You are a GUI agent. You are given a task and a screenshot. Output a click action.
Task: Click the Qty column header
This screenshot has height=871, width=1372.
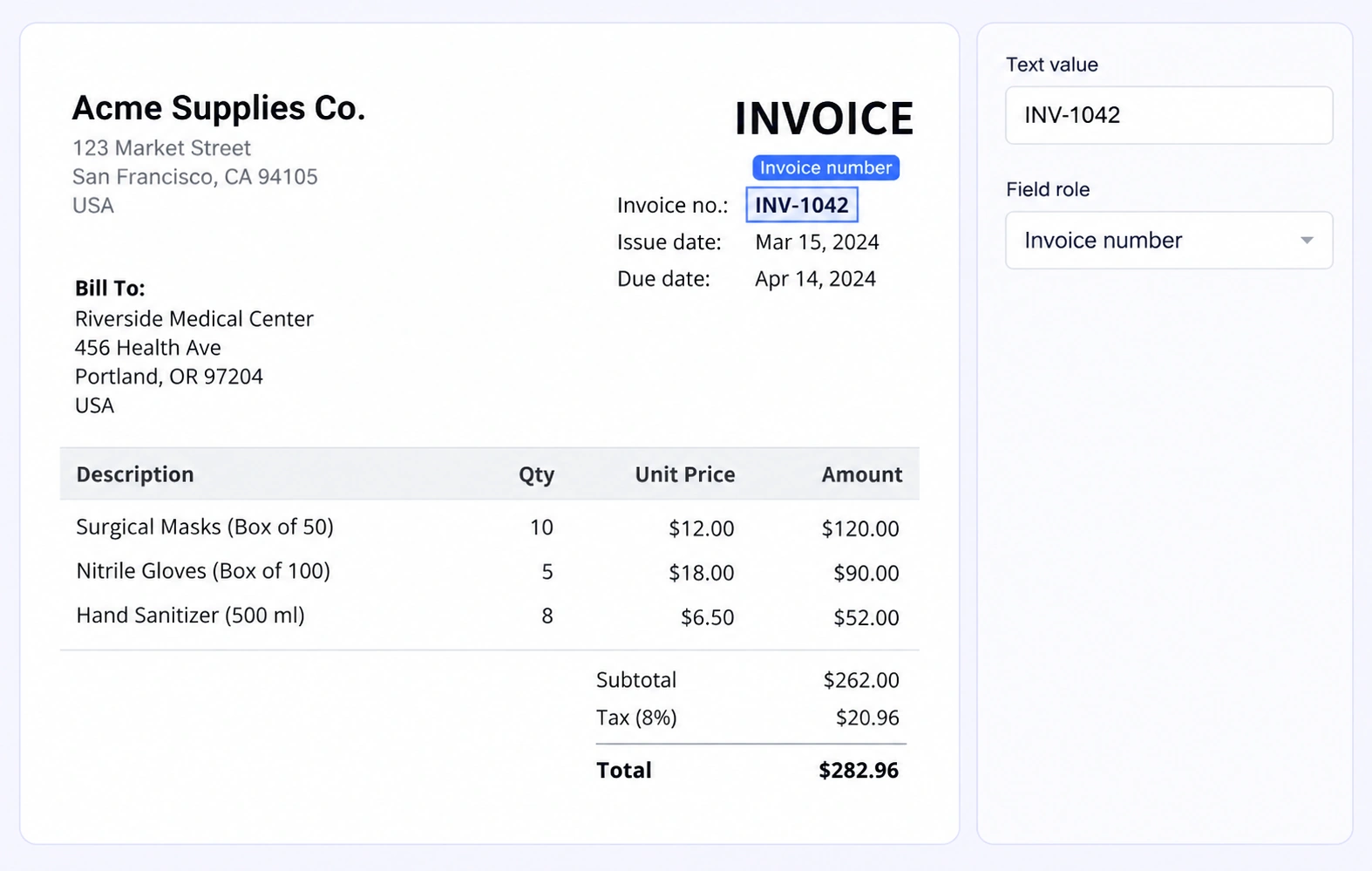pyautogui.click(x=537, y=474)
